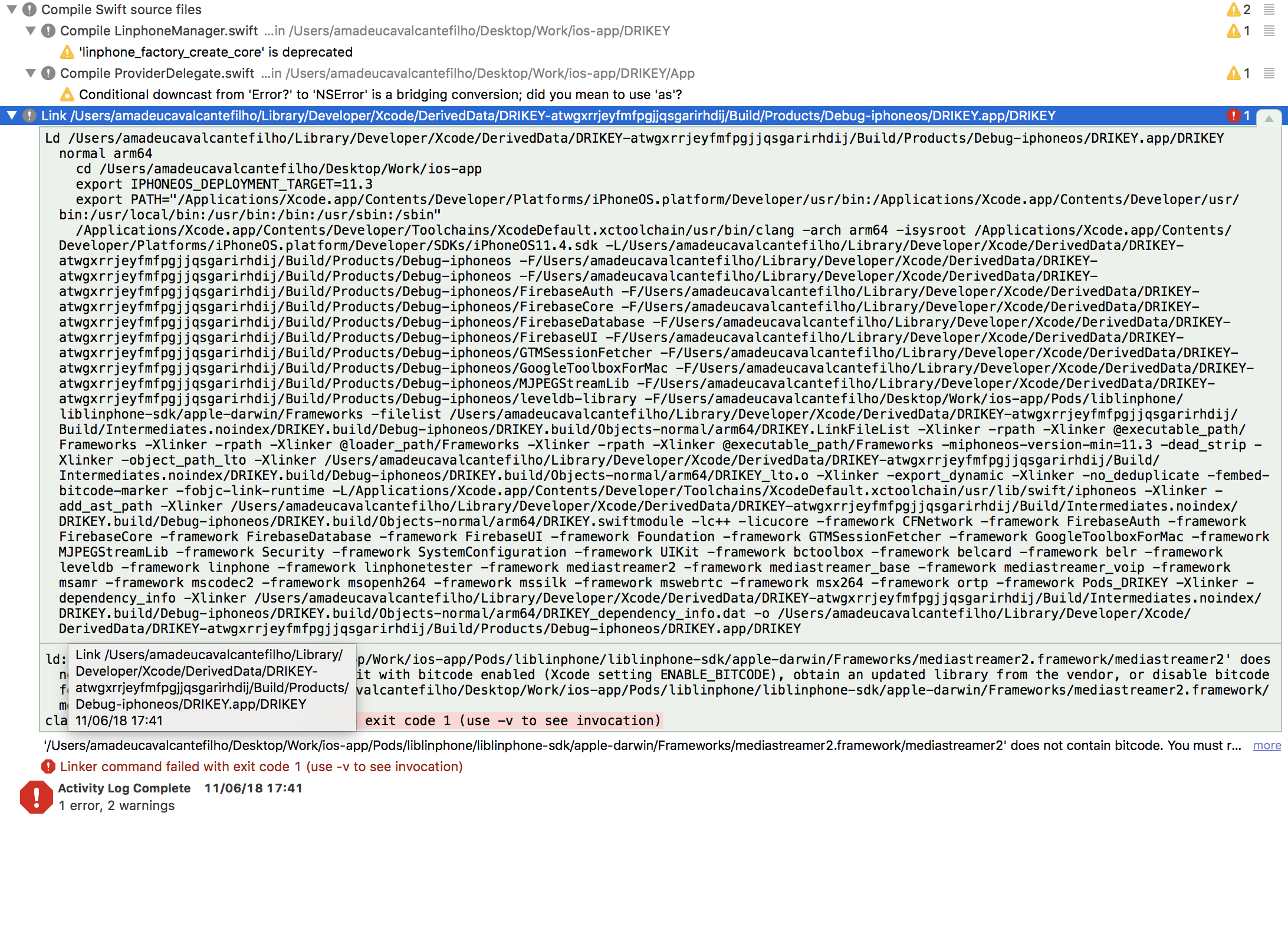Select the Linker command failed error line
The height and width of the screenshot is (941, 1288).
[x=259, y=766]
